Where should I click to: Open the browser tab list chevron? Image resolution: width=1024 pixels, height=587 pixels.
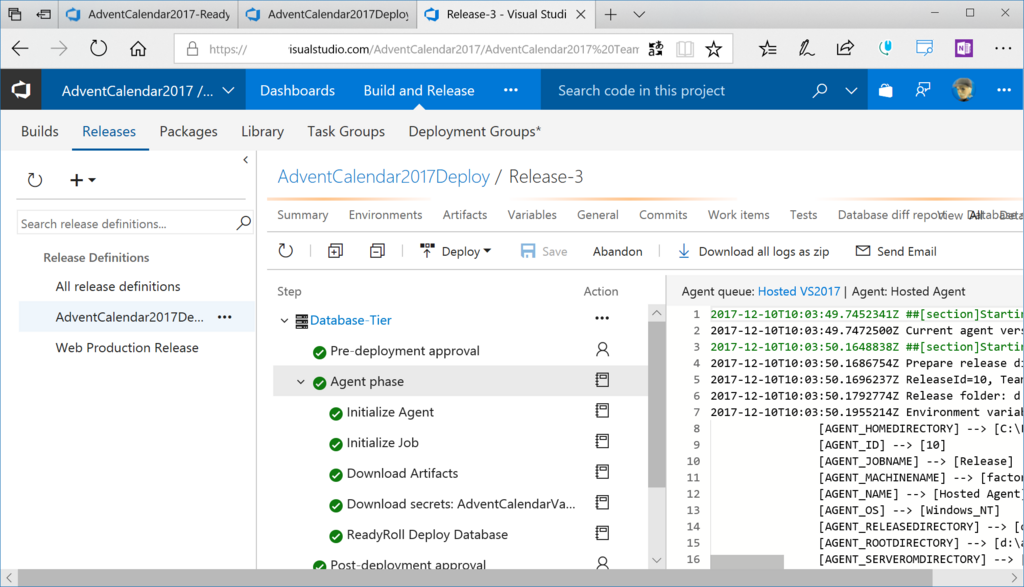coord(639,14)
